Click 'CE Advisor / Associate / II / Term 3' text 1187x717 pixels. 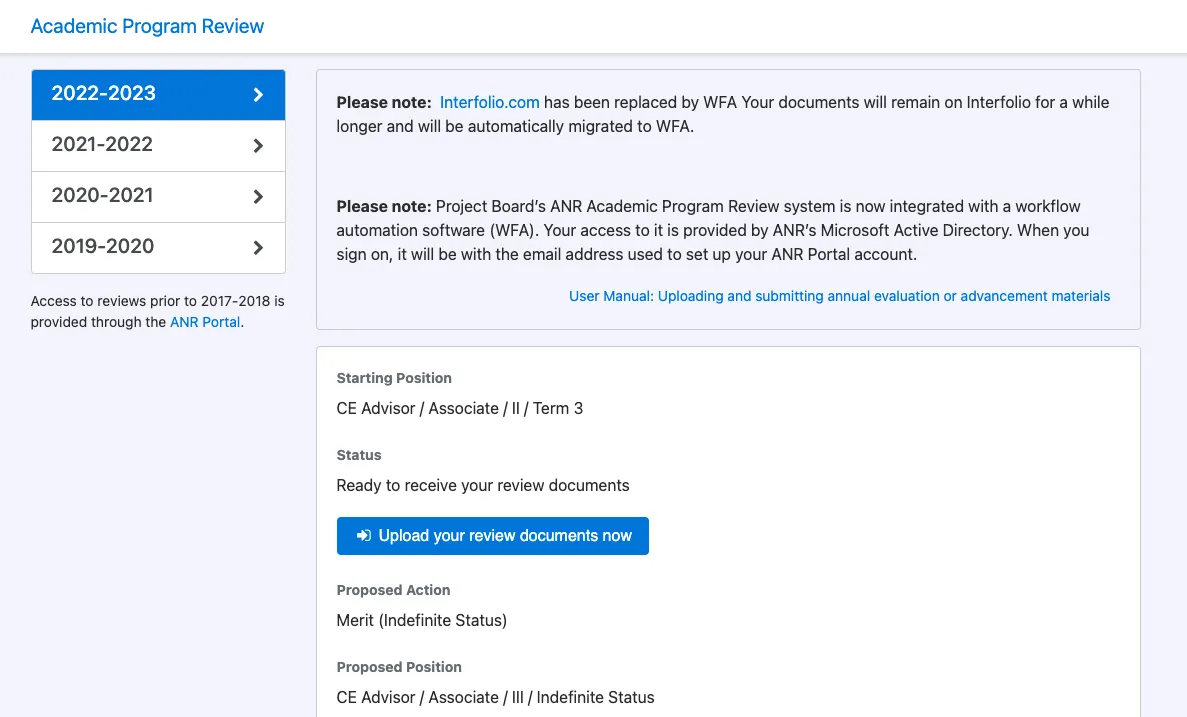(459, 408)
